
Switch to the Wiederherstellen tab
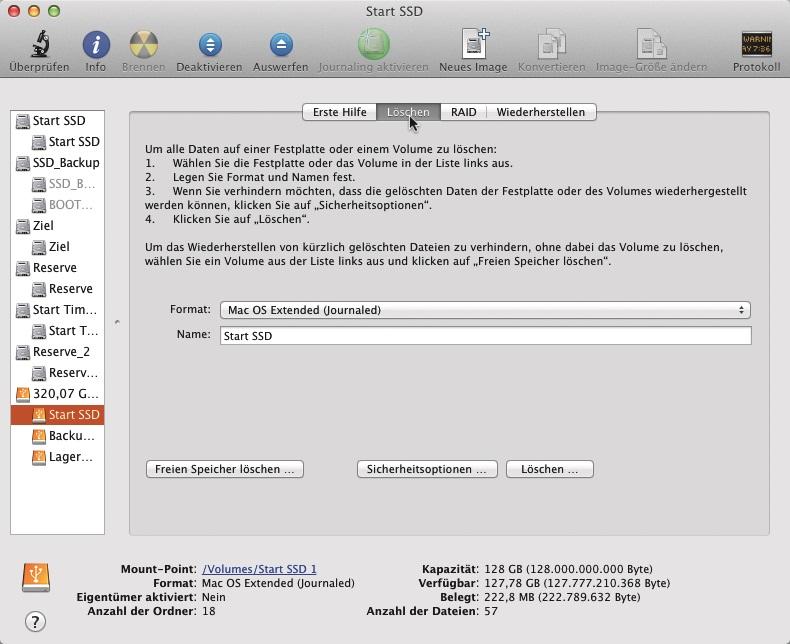[x=541, y=112]
